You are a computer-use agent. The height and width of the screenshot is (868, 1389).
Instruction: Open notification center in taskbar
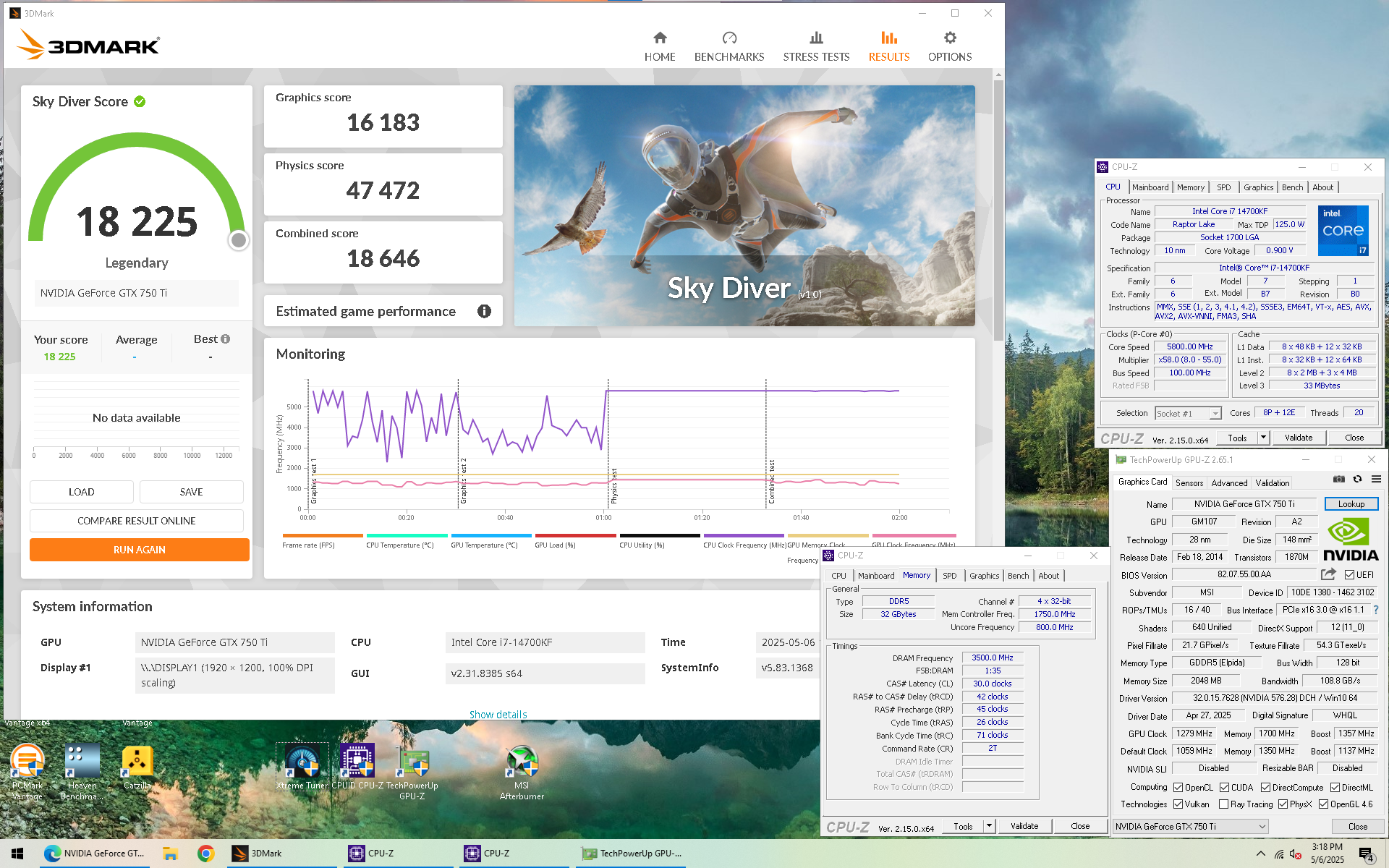(1367, 854)
